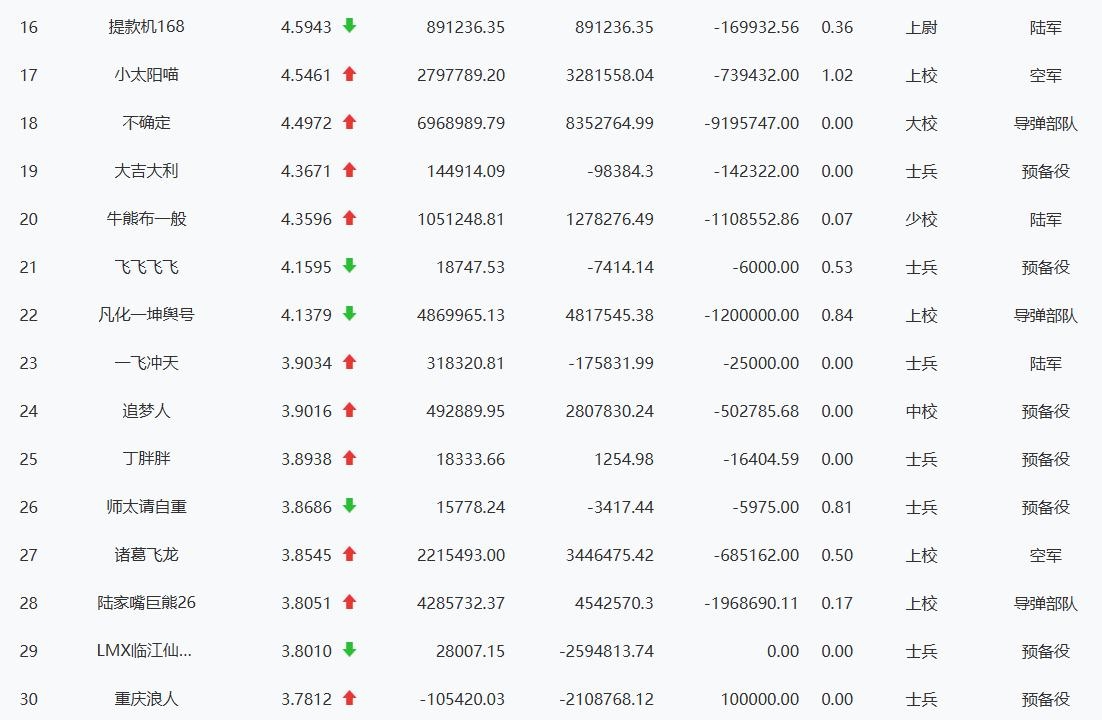Select rank number 25 row
The width and height of the screenshot is (1102, 720).
551,459
